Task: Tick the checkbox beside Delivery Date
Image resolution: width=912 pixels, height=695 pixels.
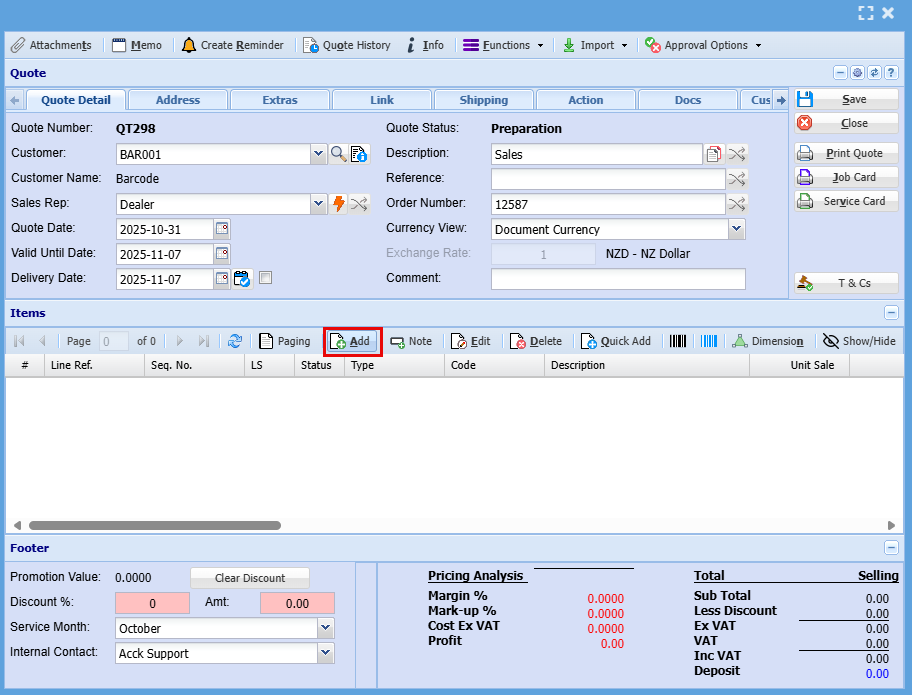Action: [265, 278]
